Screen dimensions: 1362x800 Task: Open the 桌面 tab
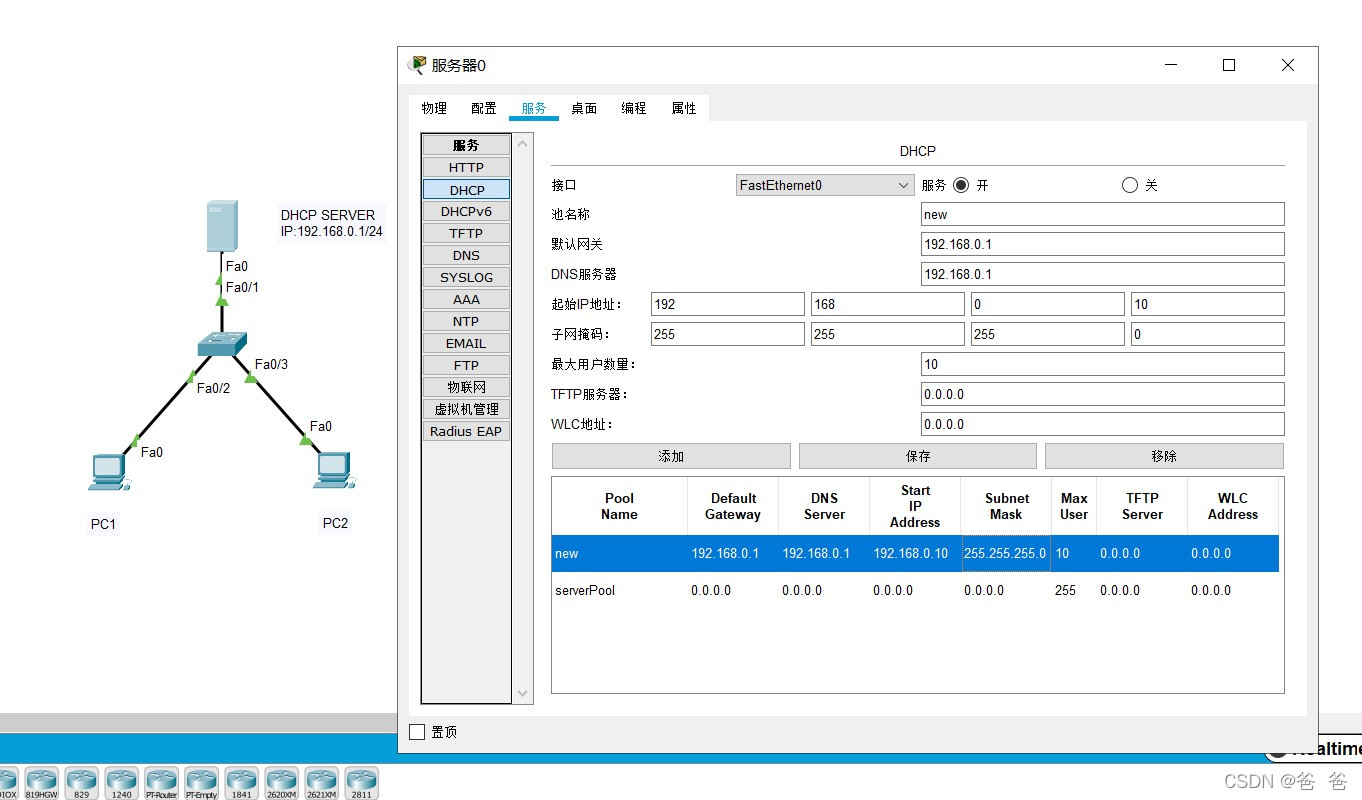coord(584,108)
